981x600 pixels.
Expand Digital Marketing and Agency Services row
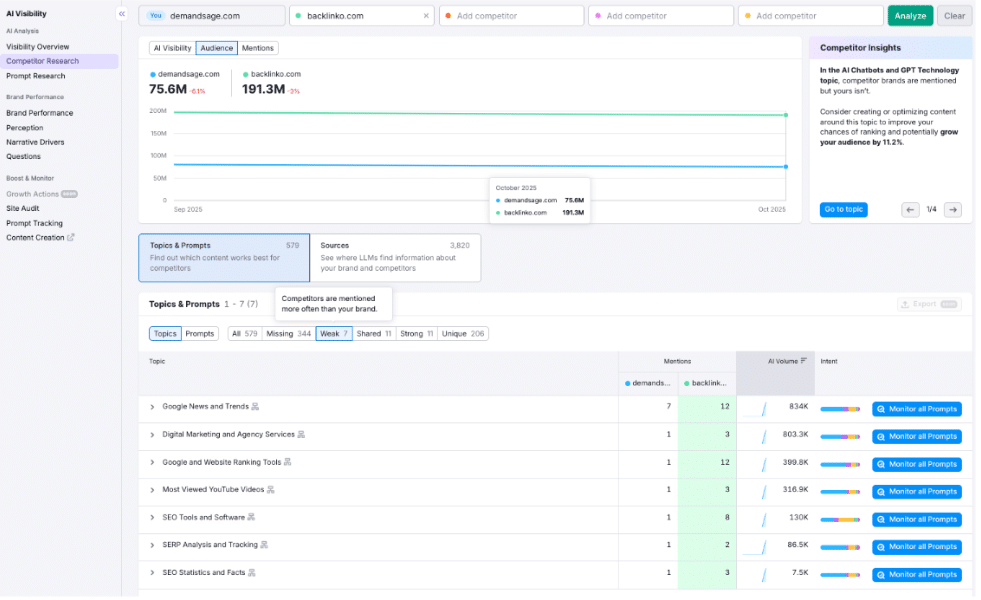tap(153, 437)
